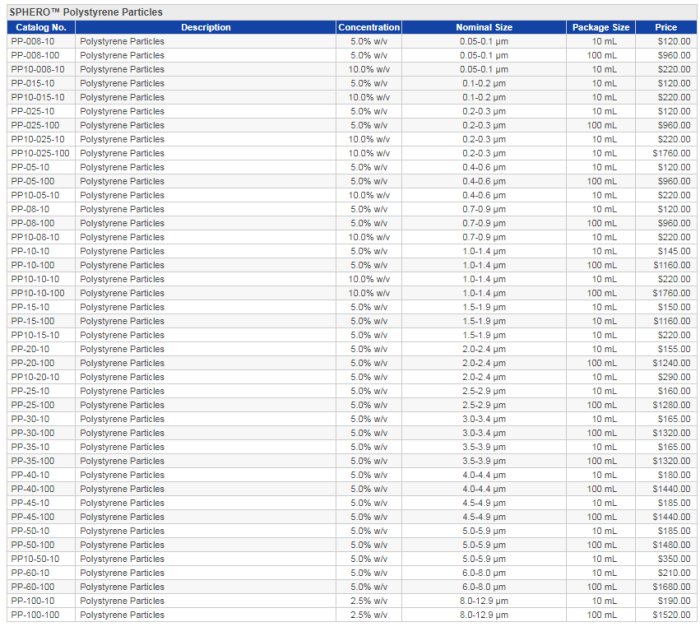
Task: Click the Nominal Size column header
Action: click(x=484, y=27)
